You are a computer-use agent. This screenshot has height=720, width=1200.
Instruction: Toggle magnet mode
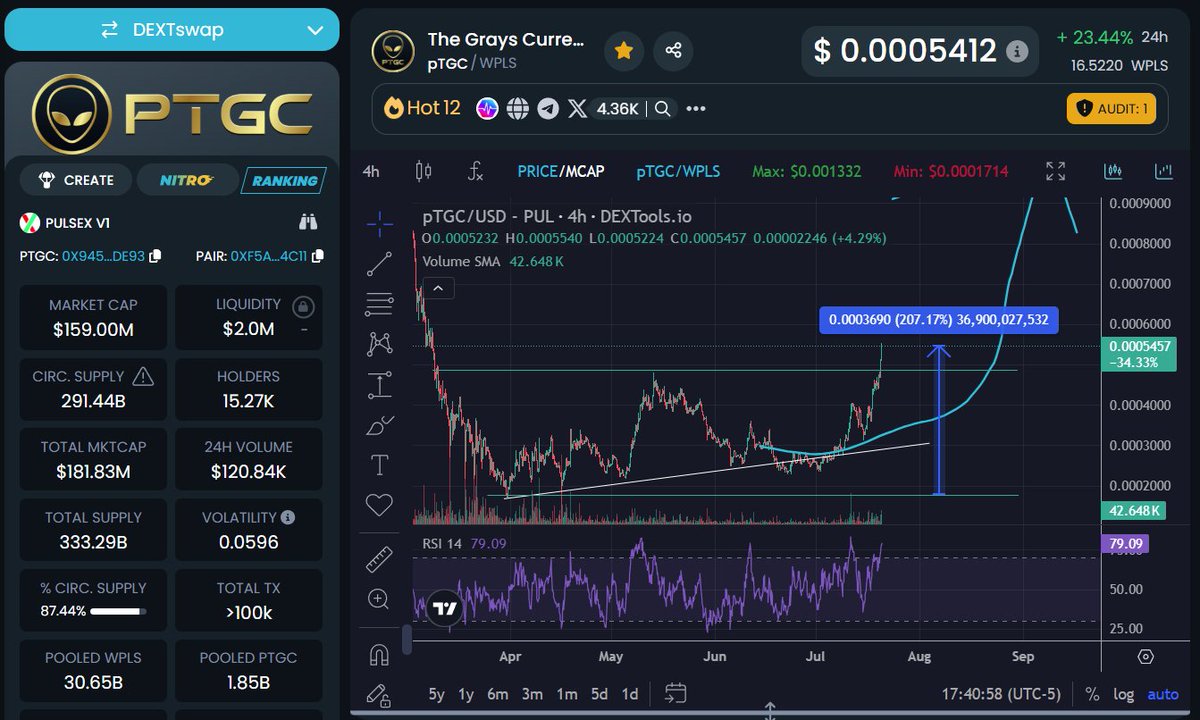click(x=379, y=655)
